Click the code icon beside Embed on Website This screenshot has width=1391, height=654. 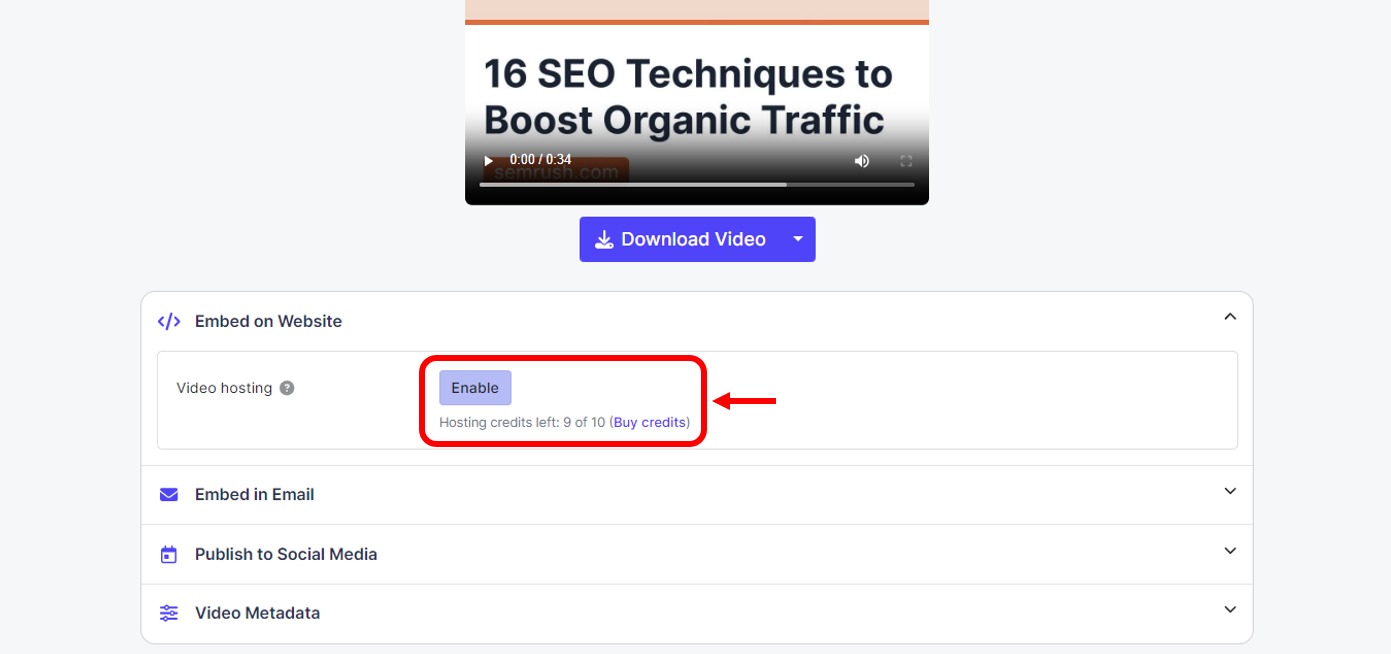(x=168, y=320)
